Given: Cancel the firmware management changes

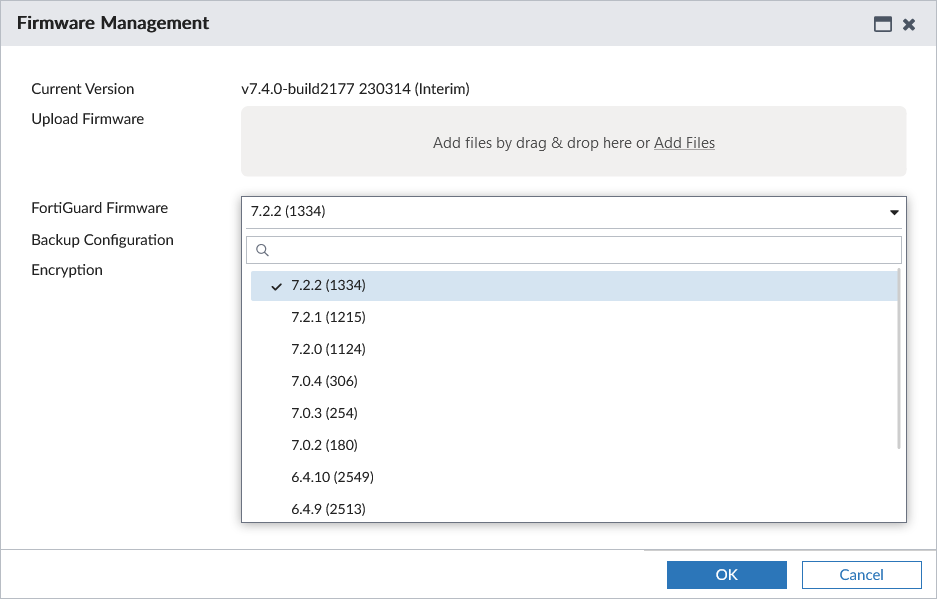Looking at the screenshot, I should (861, 574).
